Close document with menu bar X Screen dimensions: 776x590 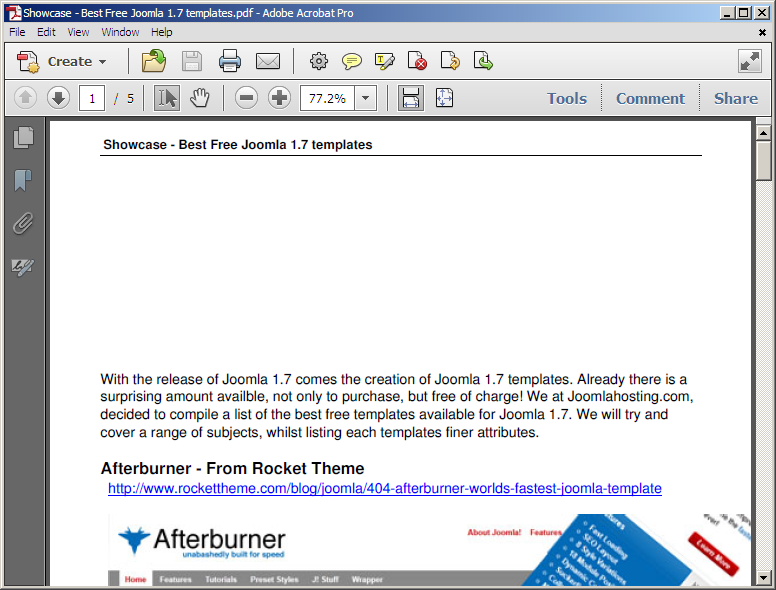coord(762,33)
